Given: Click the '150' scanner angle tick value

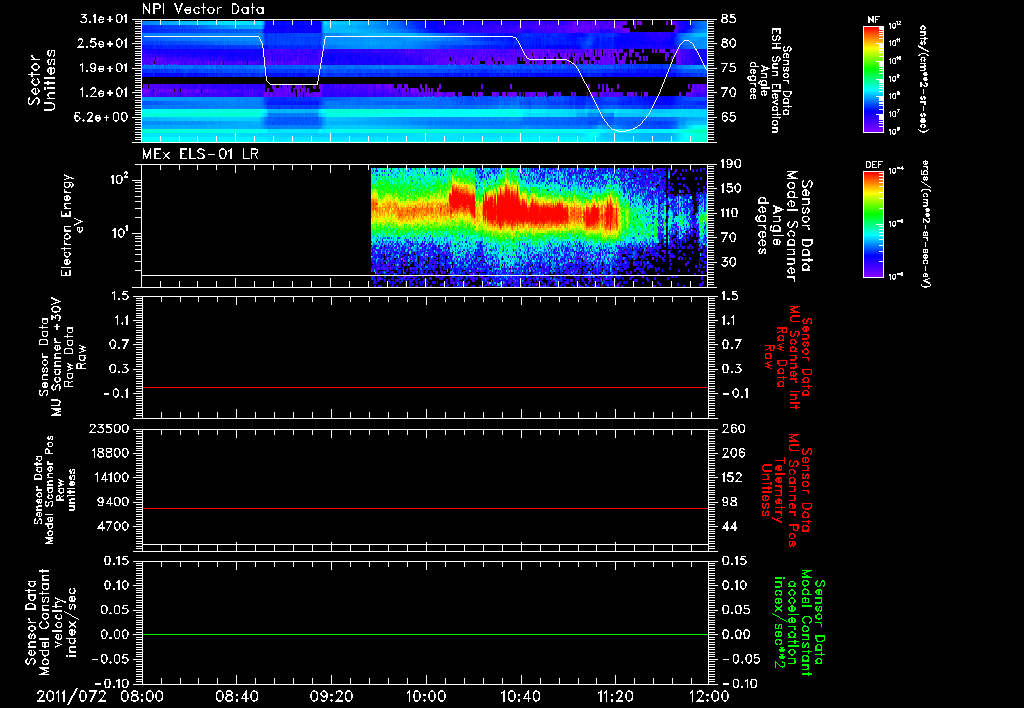Looking at the screenshot, I should (733, 189).
